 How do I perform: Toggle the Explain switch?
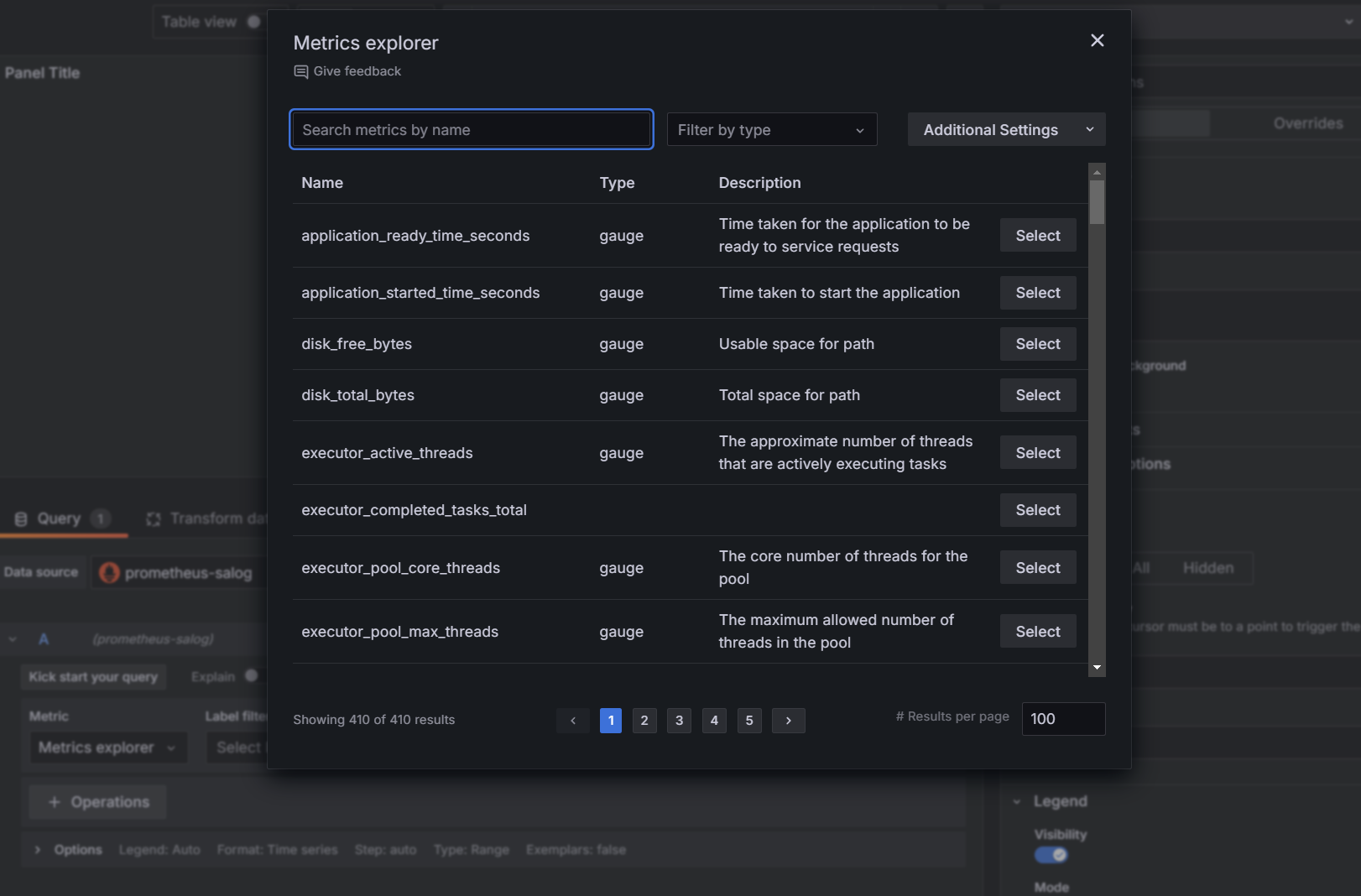click(250, 676)
